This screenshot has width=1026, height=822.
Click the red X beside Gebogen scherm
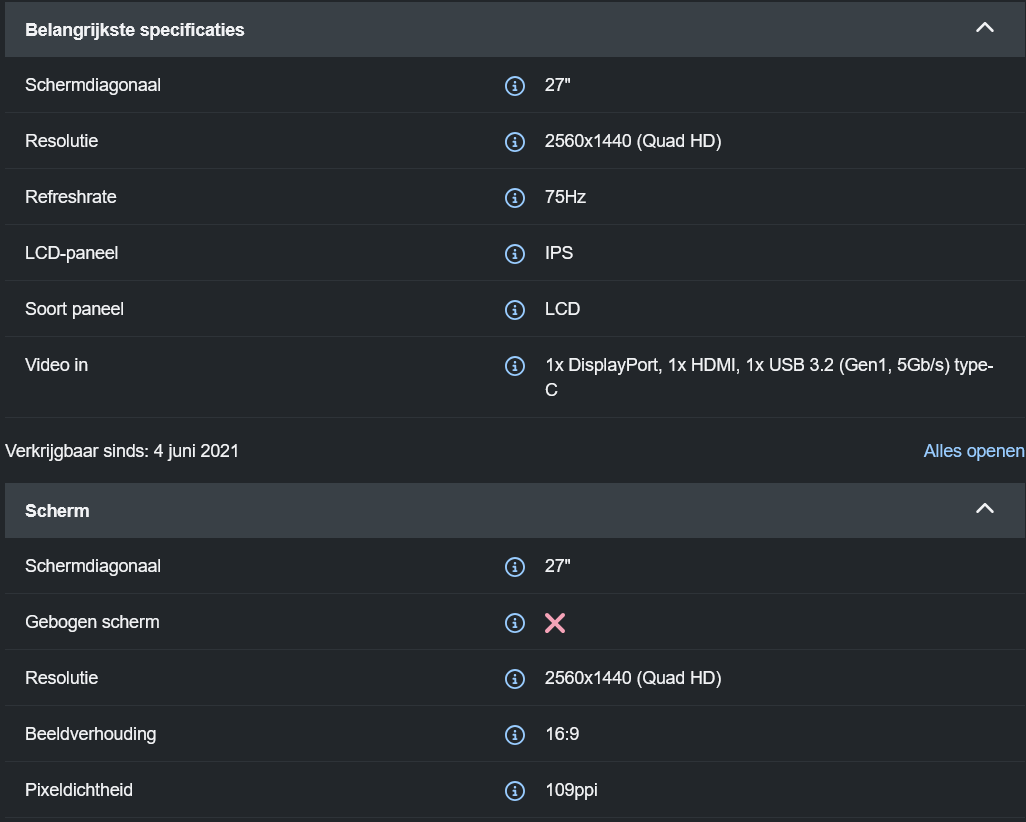coord(555,623)
